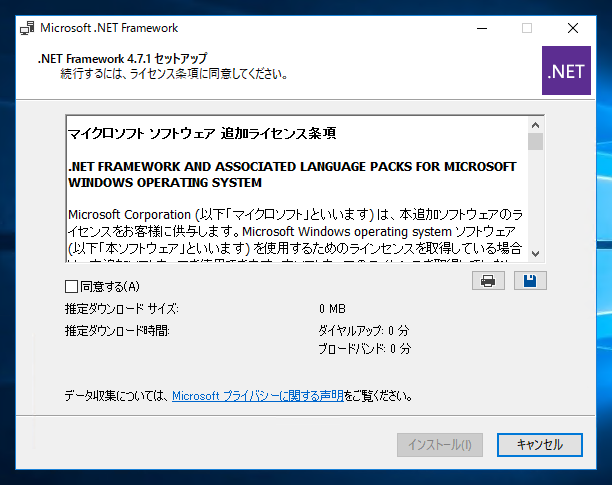Viewport: 612px width, 485px height.
Task: Cancel setup with キャンセル button
Action: (540, 444)
